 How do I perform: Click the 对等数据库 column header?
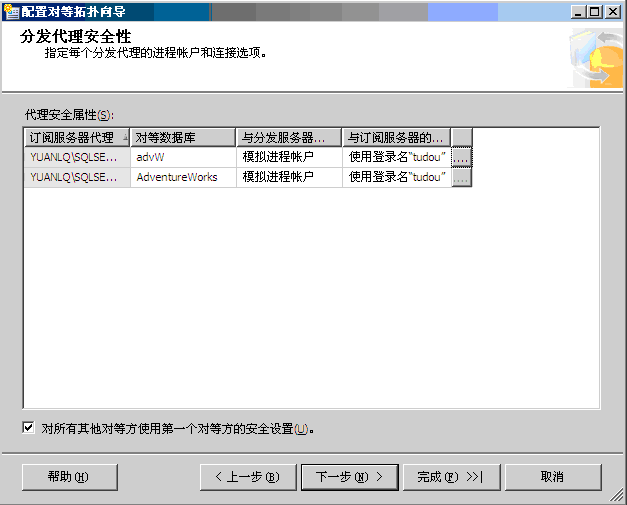pyautogui.click(x=183, y=138)
